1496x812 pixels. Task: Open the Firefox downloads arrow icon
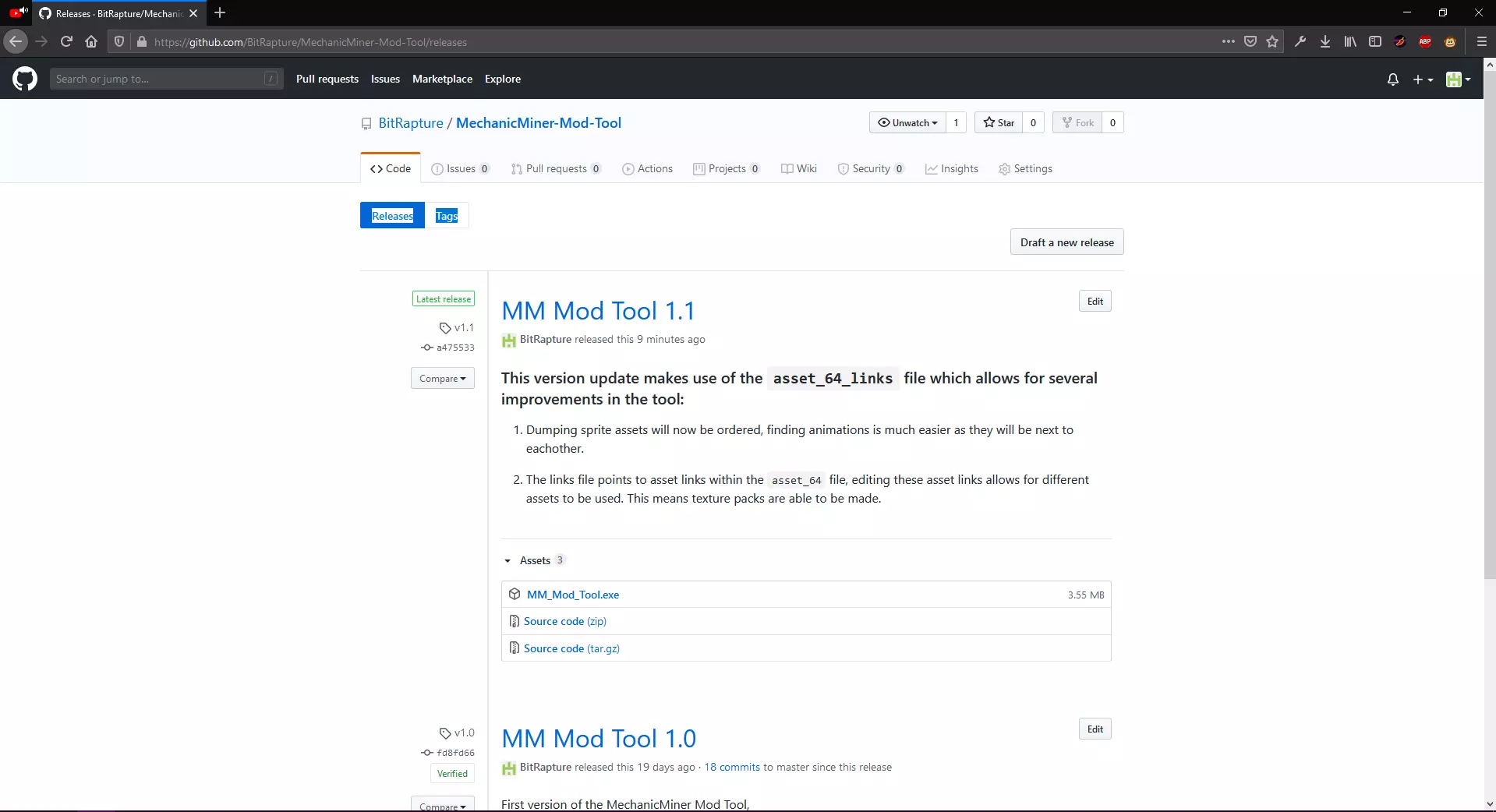1325,42
